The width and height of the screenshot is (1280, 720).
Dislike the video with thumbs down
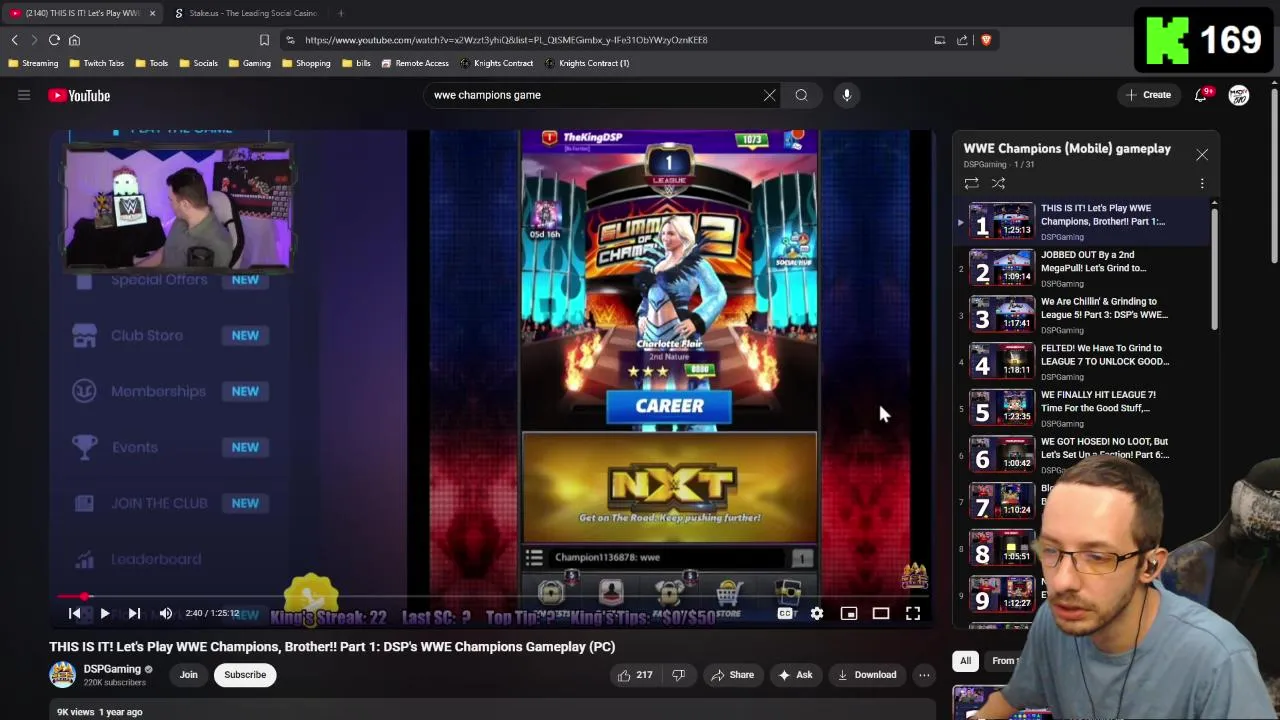[678, 675]
